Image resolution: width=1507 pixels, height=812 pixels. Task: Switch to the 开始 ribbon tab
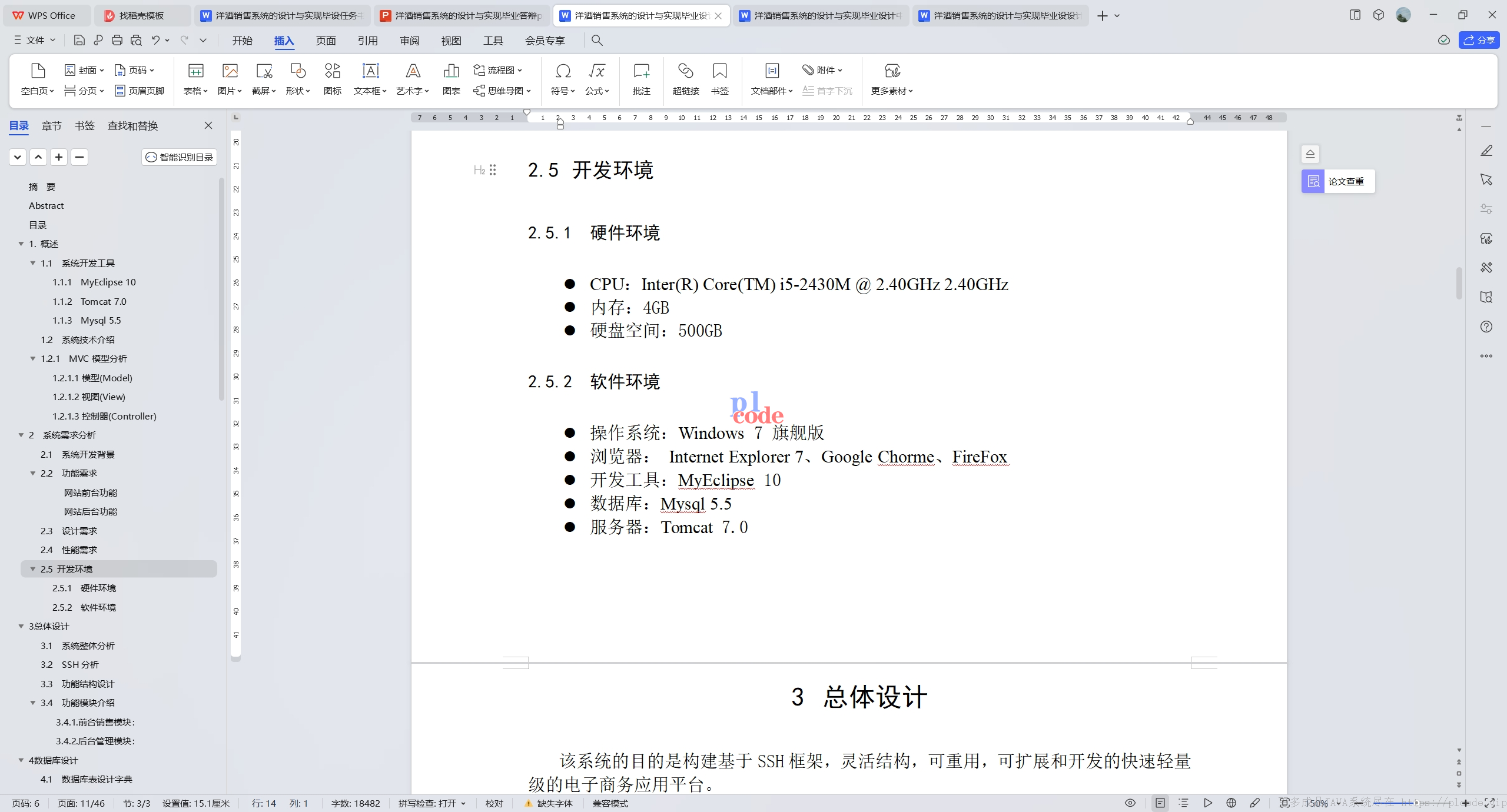242,40
